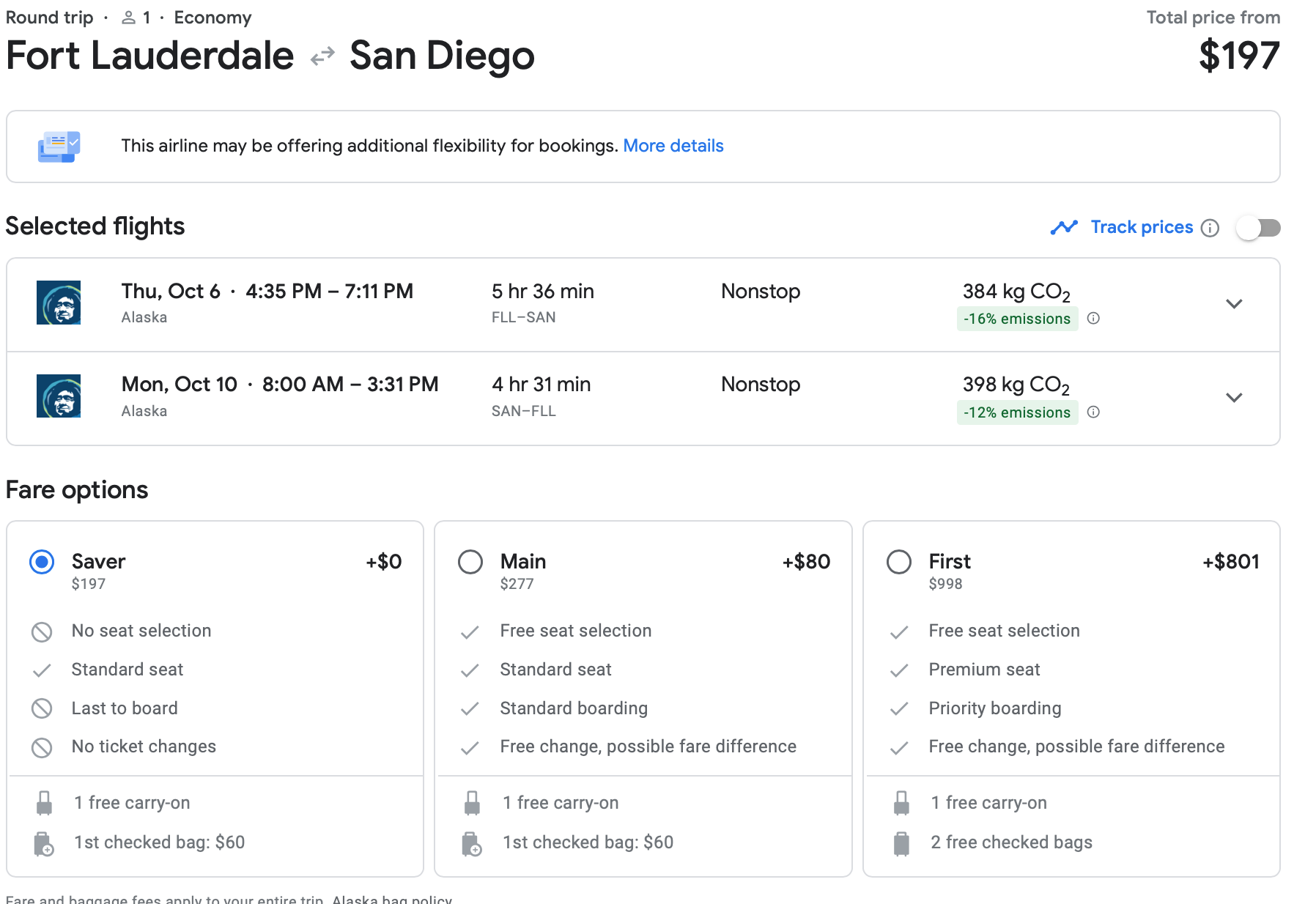The width and height of the screenshot is (1316, 904).
Task: Choose the First fare radio button
Action: pyautogui.click(x=898, y=562)
